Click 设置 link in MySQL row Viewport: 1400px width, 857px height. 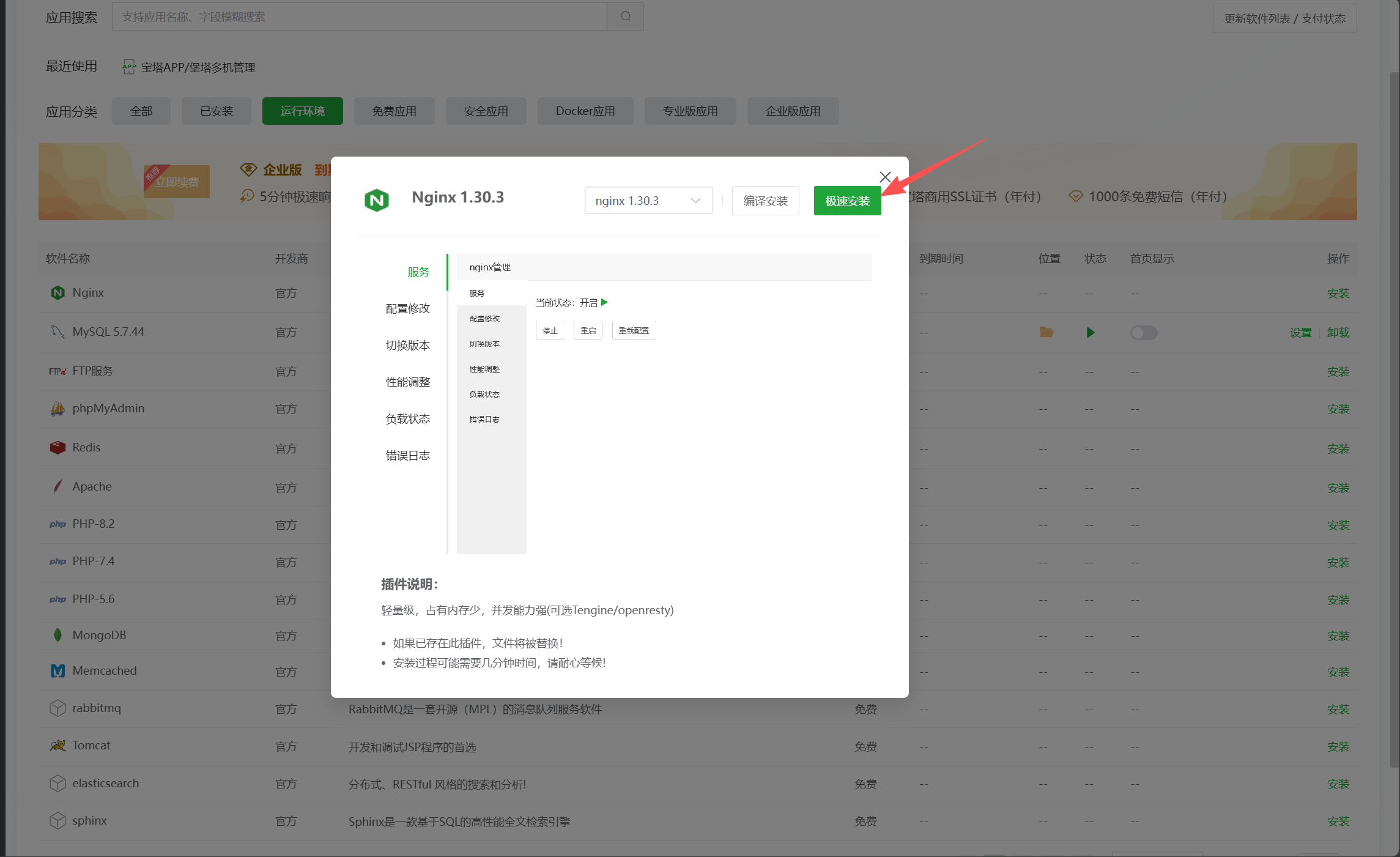coord(1301,333)
